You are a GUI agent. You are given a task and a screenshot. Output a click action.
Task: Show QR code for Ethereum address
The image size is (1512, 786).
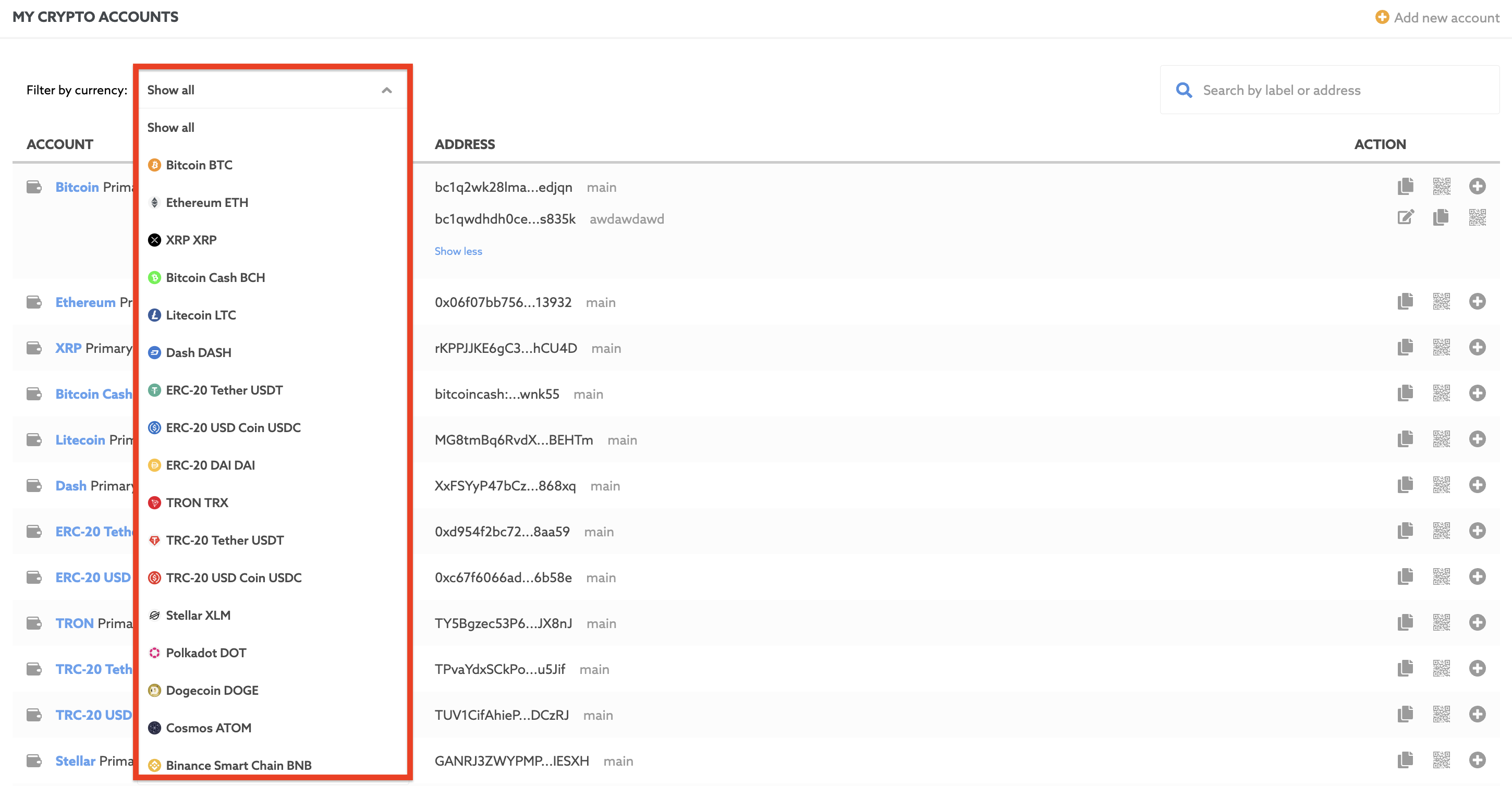tap(1442, 301)
